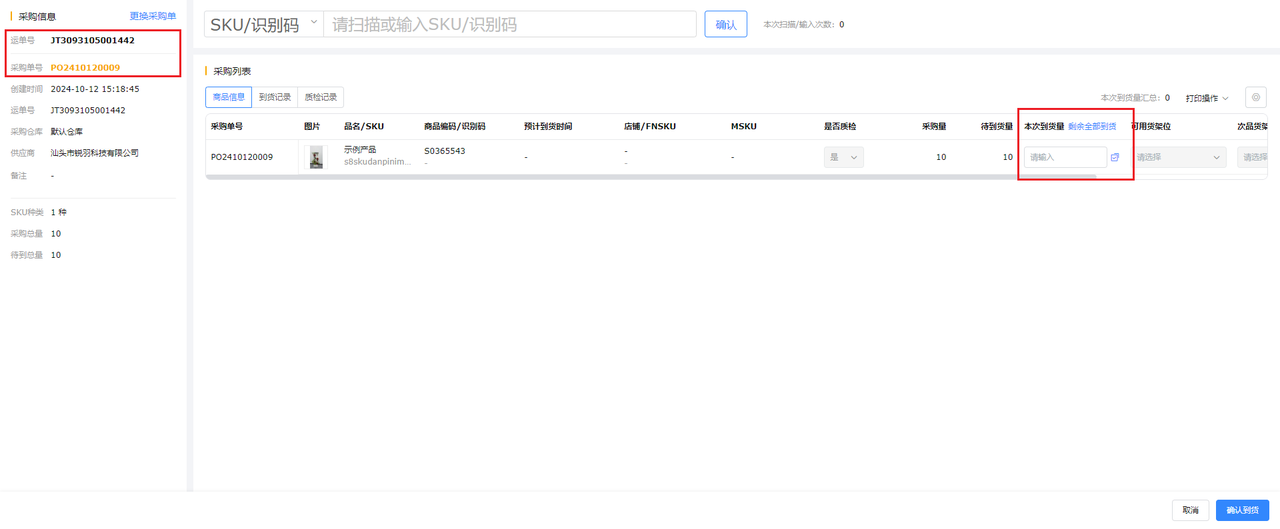Open the 次品货架 请选择 dropdown
This screenshot has width=1280, height=529.
click(x=1254, y=157)
